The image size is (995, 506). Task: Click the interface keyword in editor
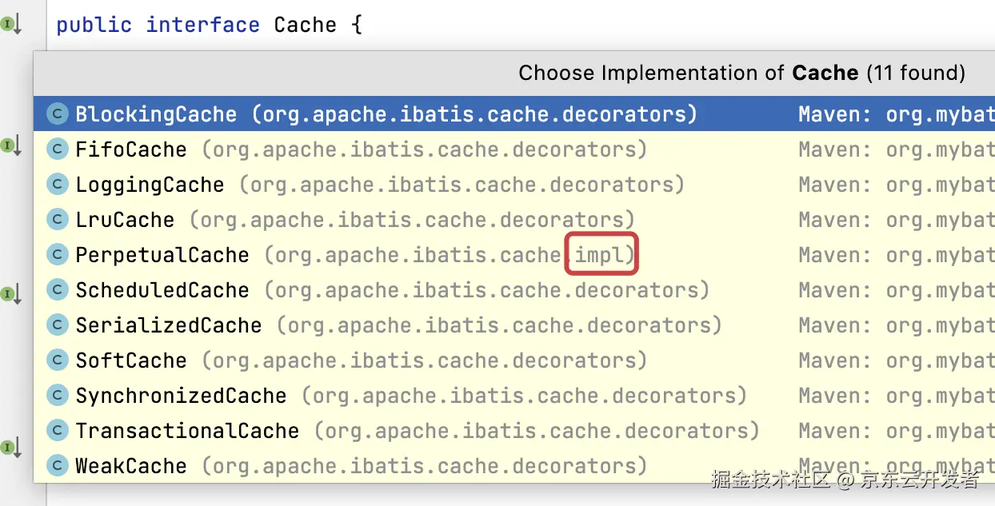click(203, 25)
